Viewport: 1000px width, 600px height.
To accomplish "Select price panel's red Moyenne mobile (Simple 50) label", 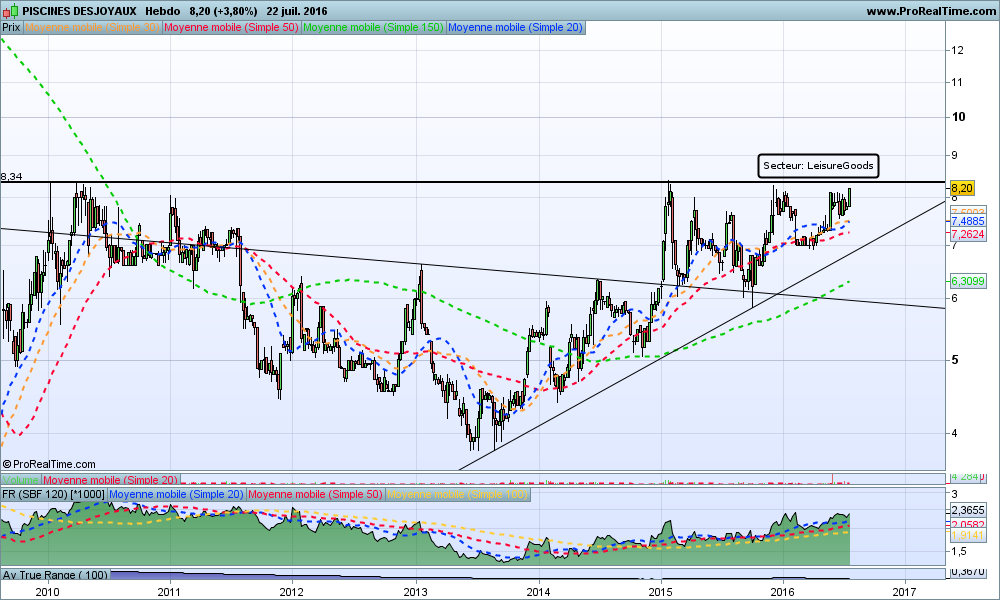I will (x=232, y=27).
